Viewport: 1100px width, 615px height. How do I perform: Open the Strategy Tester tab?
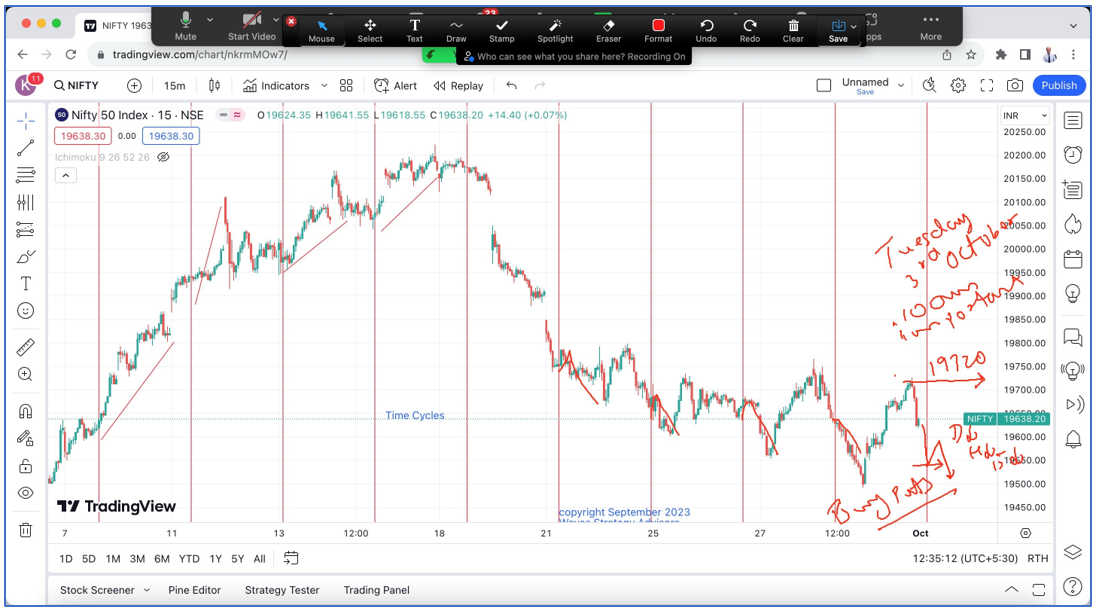click(x=282, y=590)
